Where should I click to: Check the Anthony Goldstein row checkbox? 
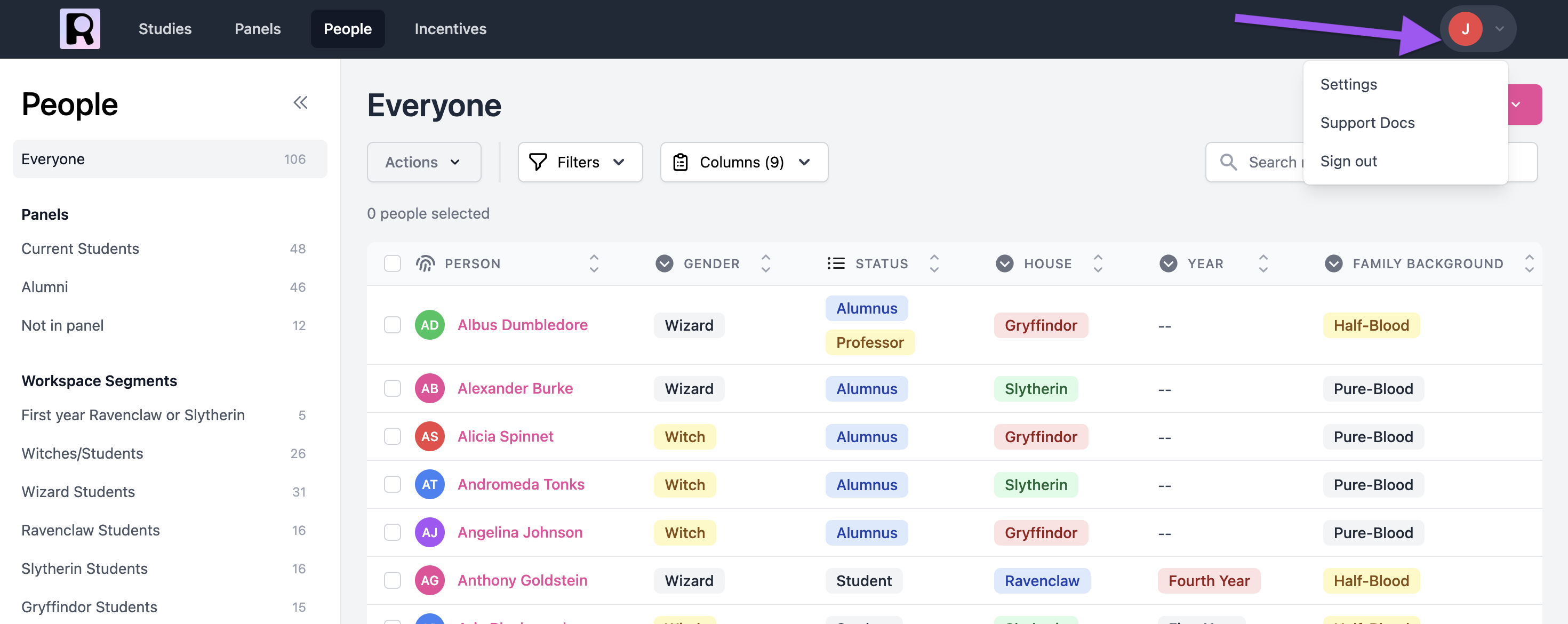[x=393, y=580]
